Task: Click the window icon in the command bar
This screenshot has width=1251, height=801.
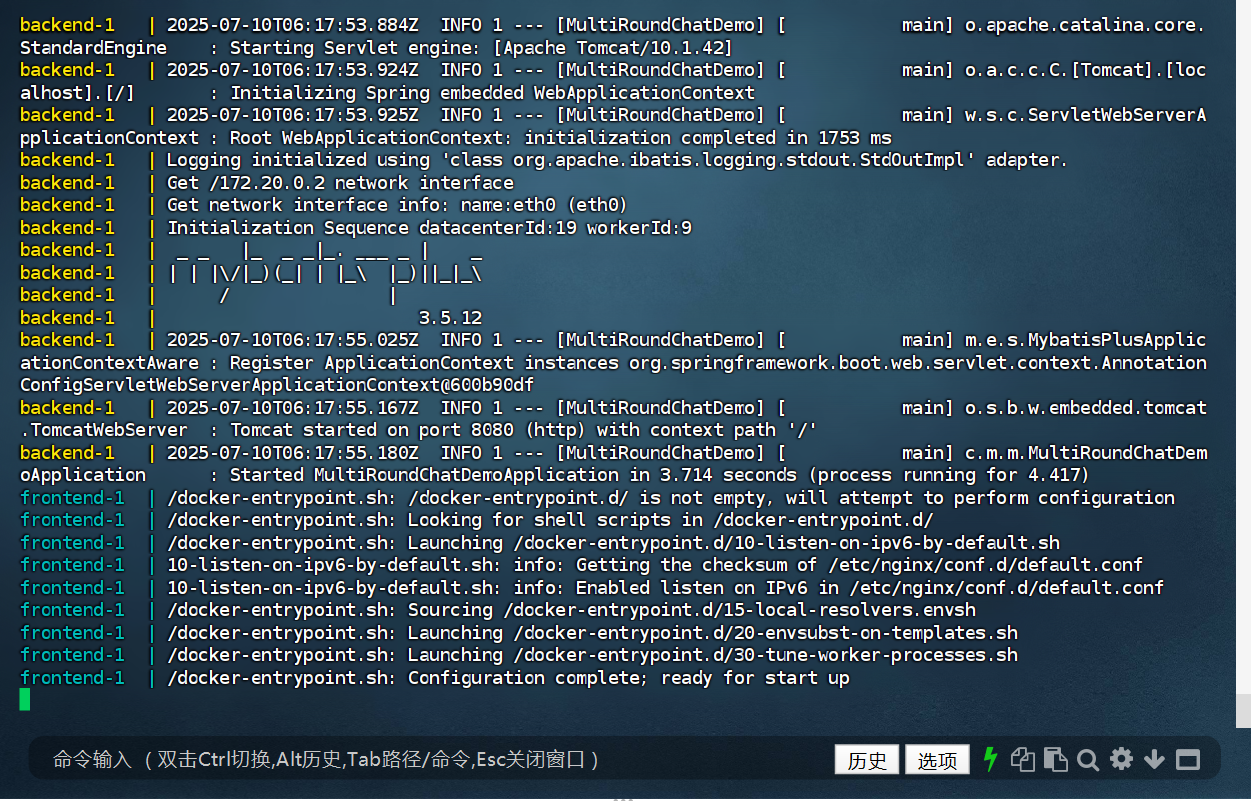Action: click(x=1187, y=760)
